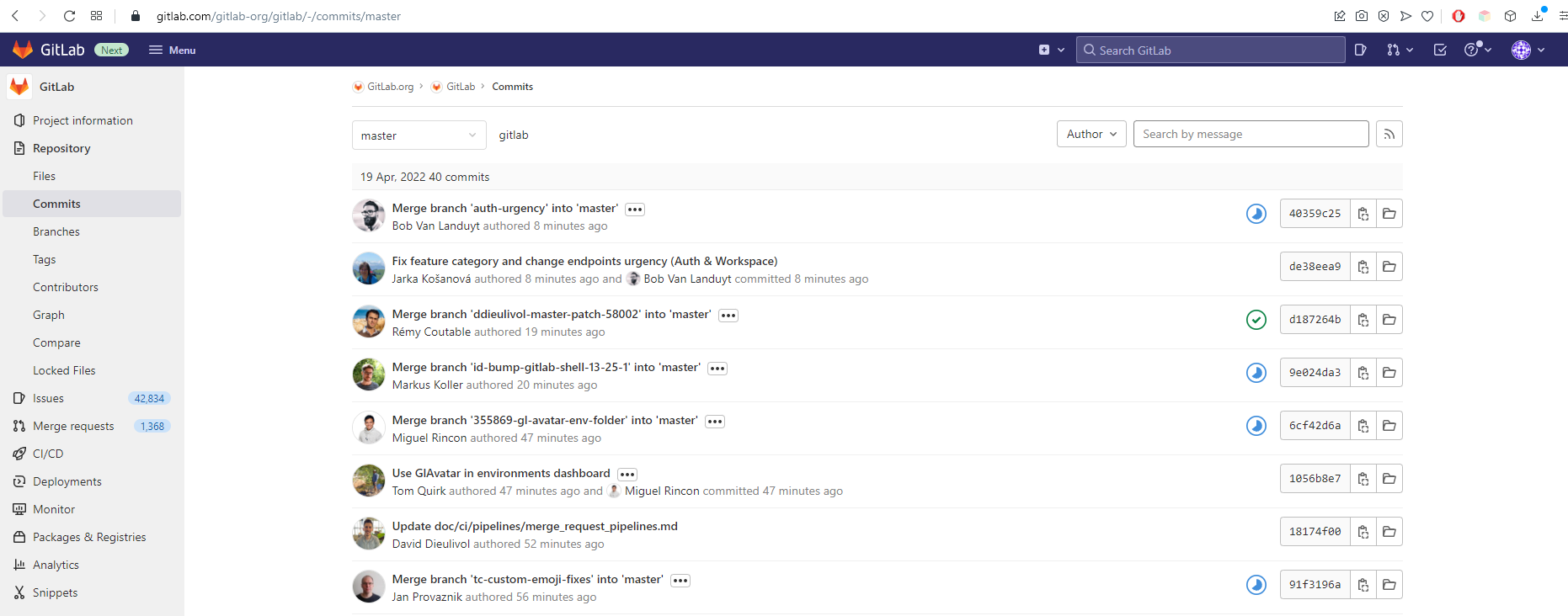The height and width of the screenshot is (616, 1568).
Task: View running pipeline for commit 91f3196a
Action: point(1256,585)
